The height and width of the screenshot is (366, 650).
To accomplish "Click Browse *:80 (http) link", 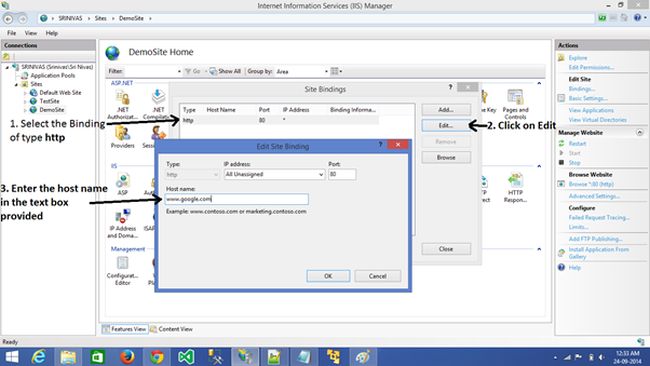I will point(591,184).
